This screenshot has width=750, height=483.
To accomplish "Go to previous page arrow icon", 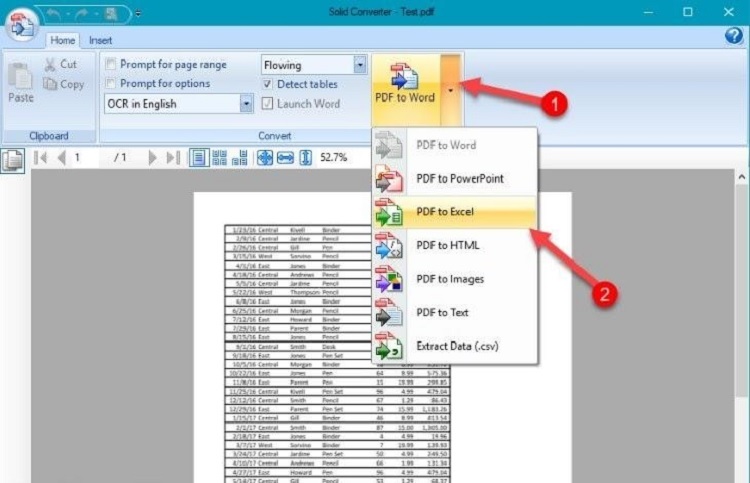I will 61,157.
